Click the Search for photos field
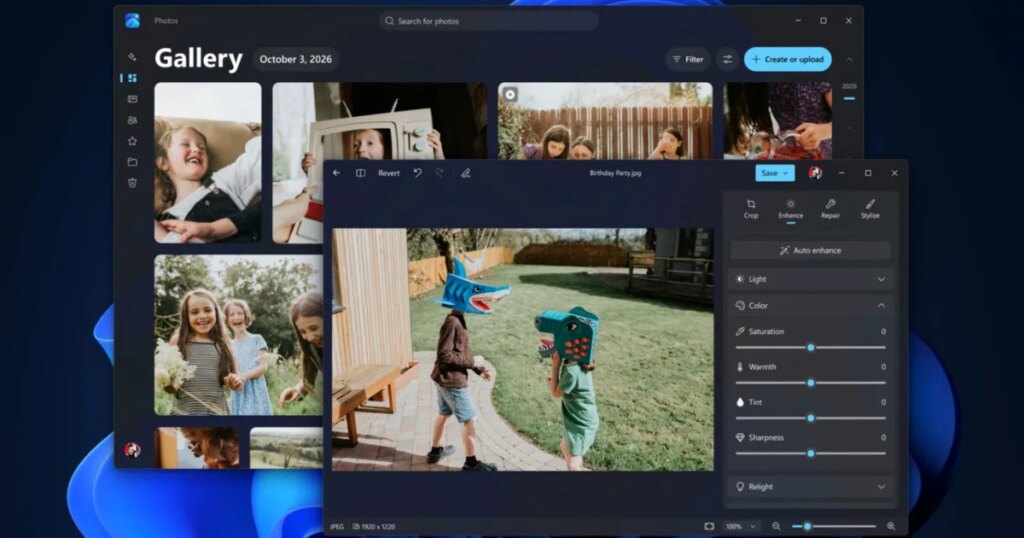 (488, 21)
